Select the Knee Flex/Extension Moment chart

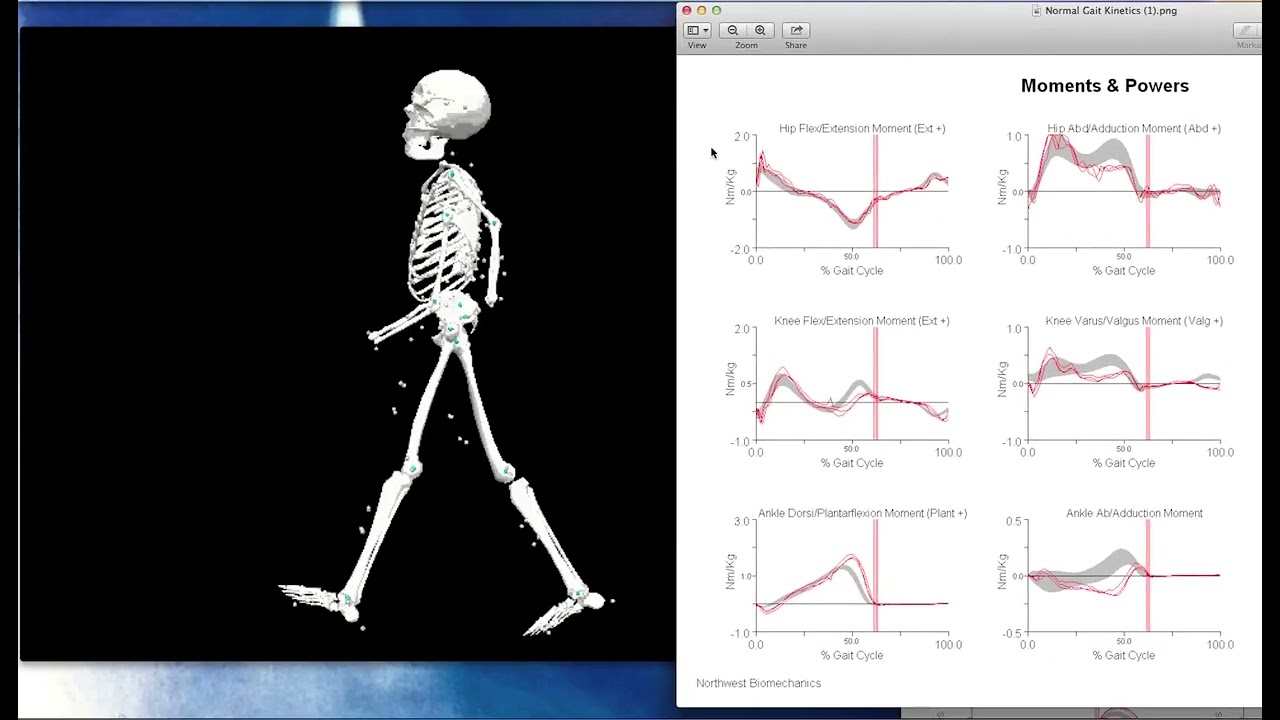(852, 384)
